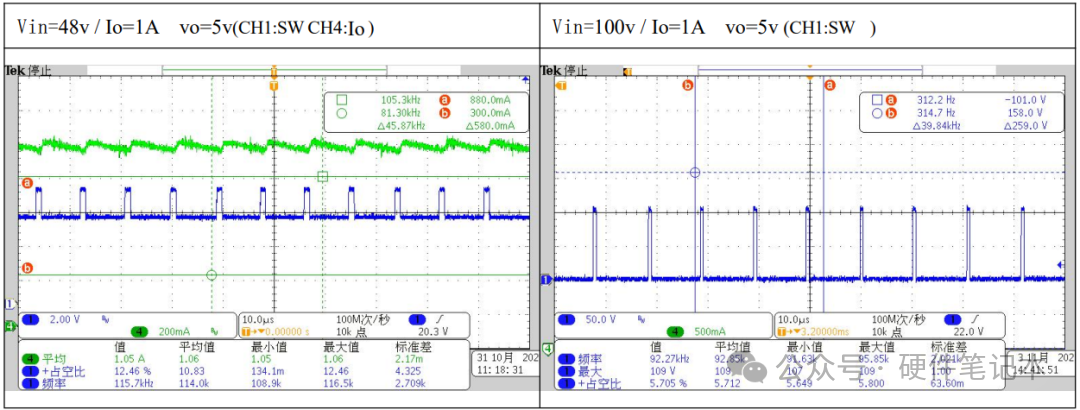Image resolution: width=1080 pixels, height=410 pixels.
Task: Click the circle cursor on right scope's dashed line
Action: [694, 173]
